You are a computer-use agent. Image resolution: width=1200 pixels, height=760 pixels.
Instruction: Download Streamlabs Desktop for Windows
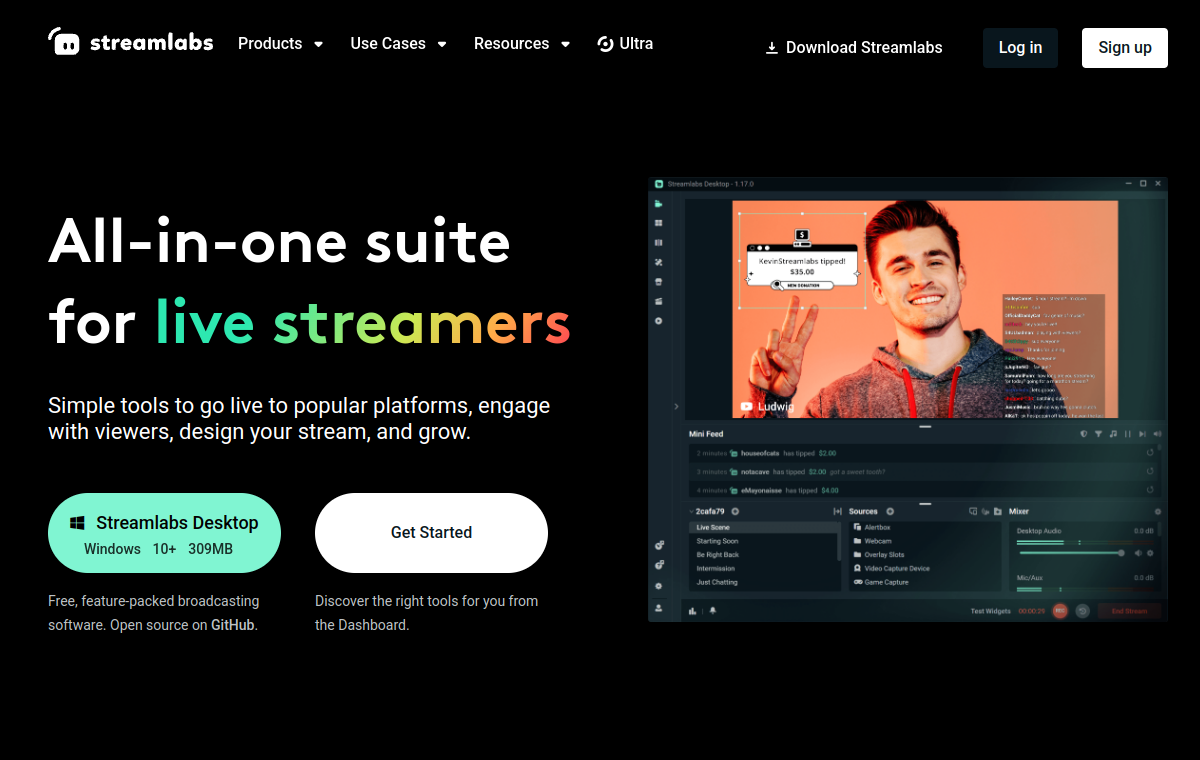click(x=164, y=533)
